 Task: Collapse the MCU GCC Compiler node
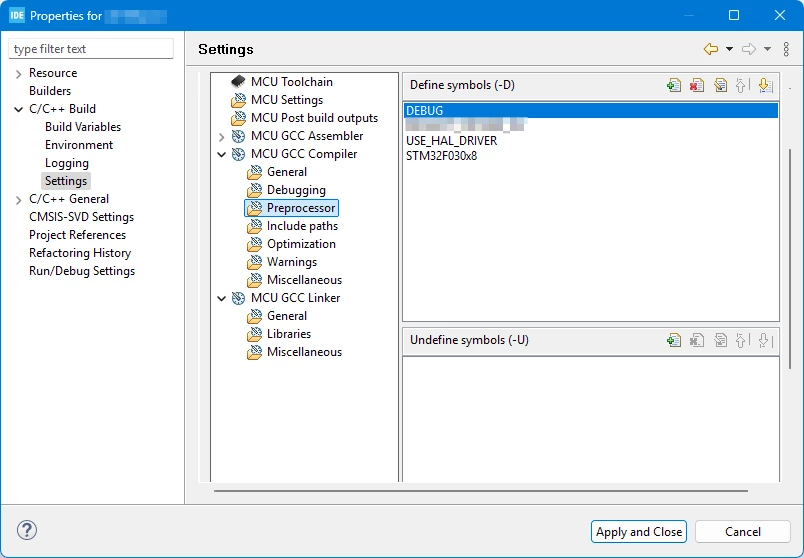222,154
